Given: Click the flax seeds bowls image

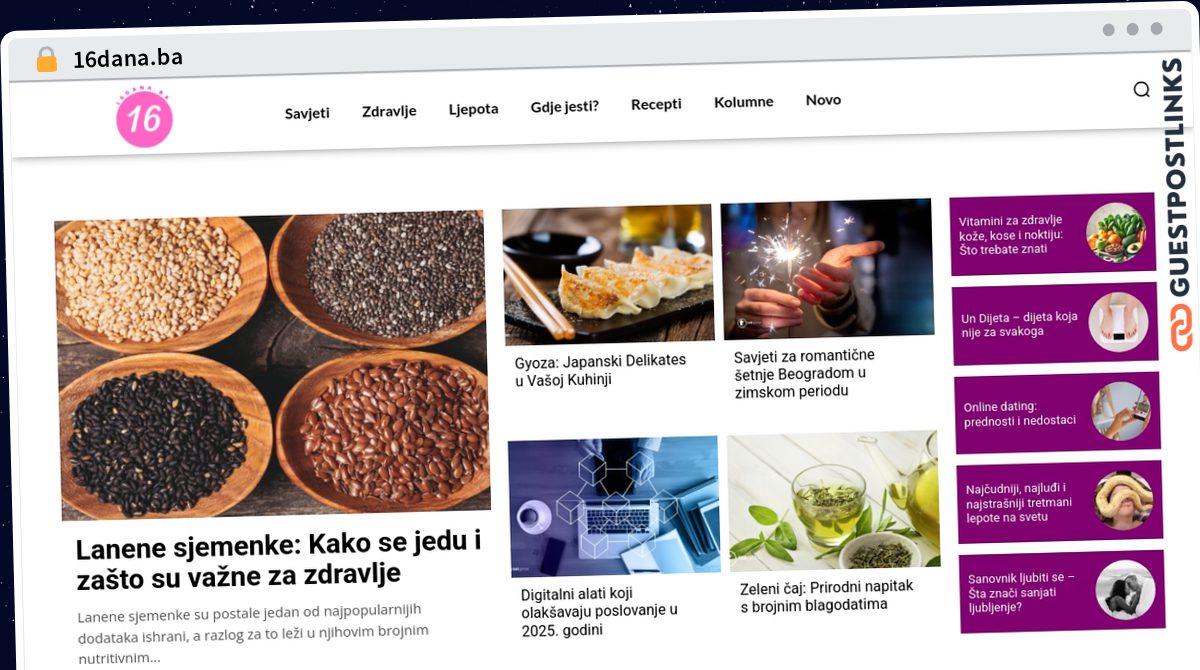Looking at the screenshot, I should tap(272, 366).
